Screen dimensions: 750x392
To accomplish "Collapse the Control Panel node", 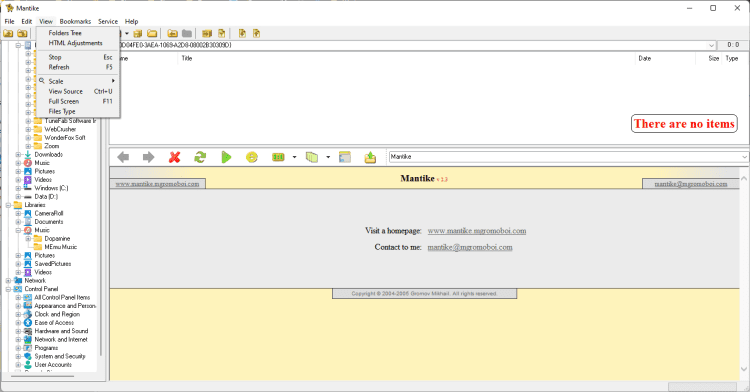I will tap(8, 289).
